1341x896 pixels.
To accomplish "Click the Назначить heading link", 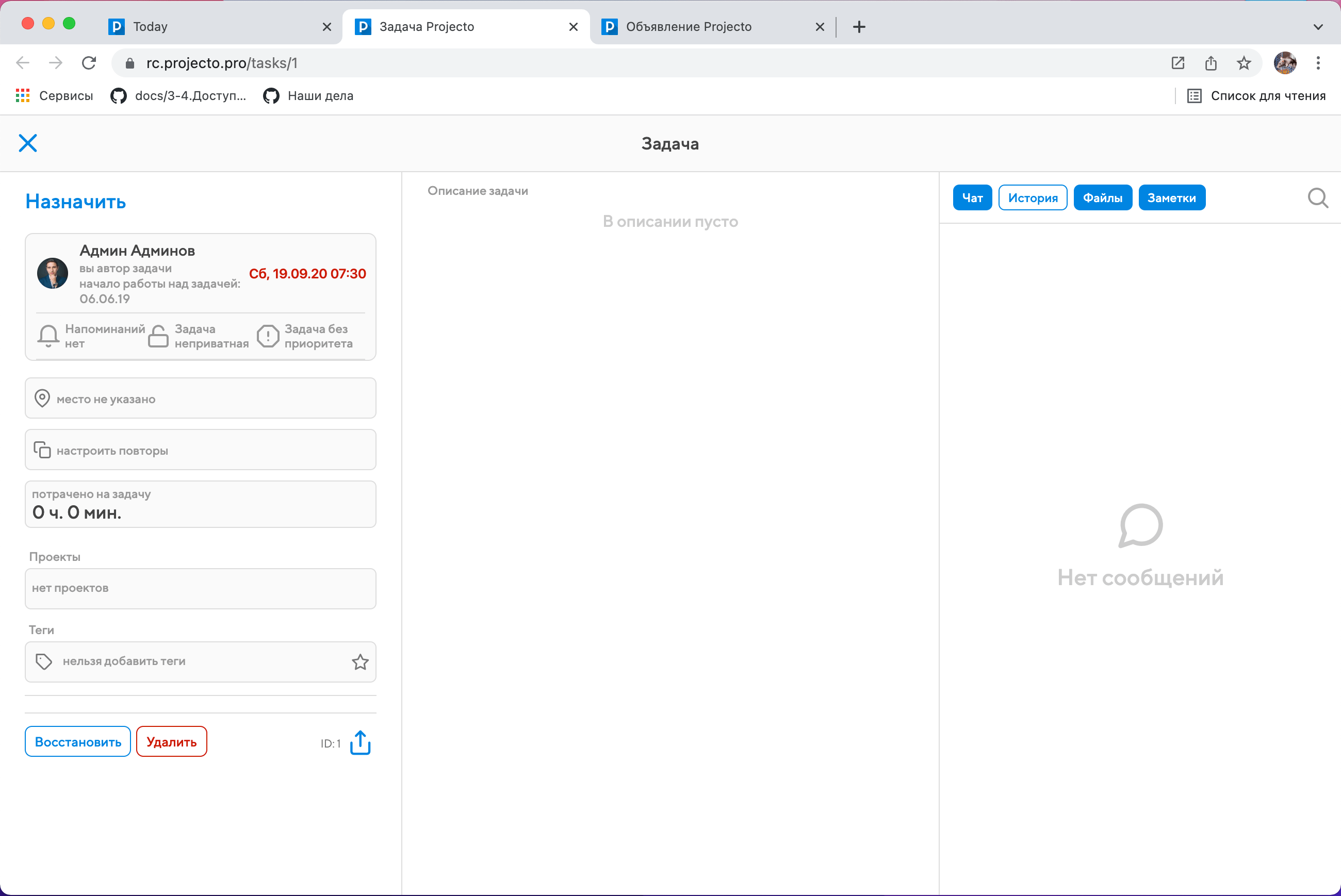I will (75, 202).
